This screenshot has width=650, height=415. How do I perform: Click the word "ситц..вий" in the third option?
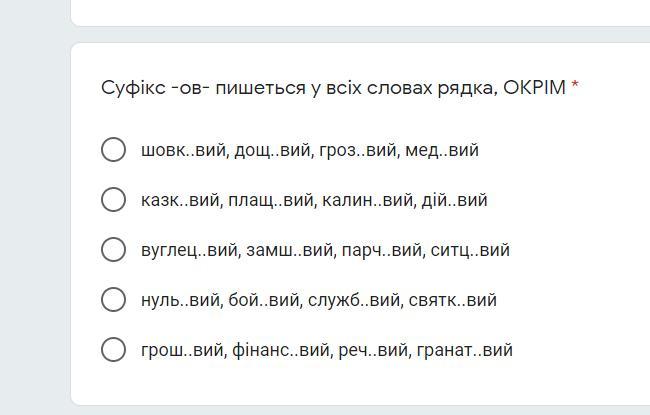click(x=470, y=250)
